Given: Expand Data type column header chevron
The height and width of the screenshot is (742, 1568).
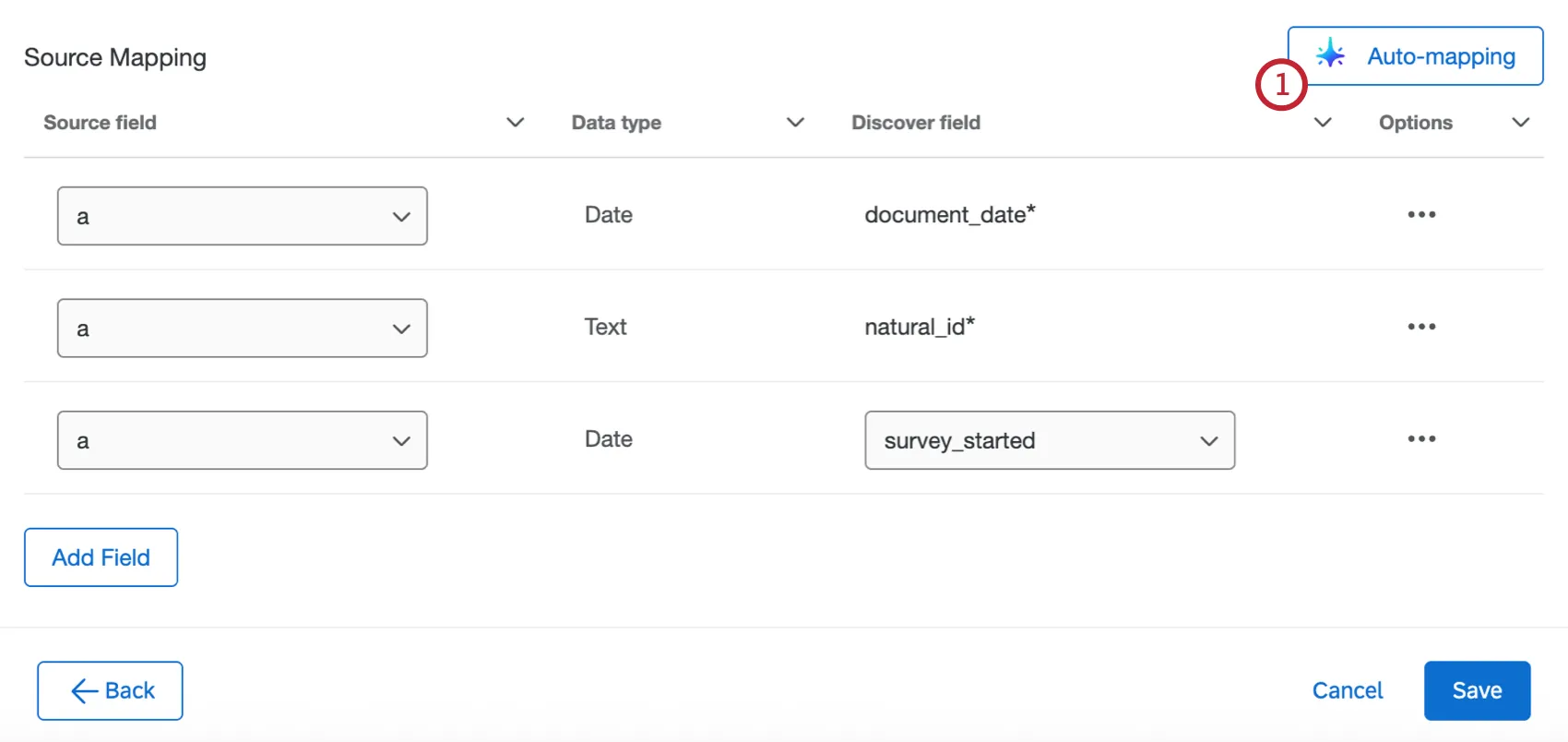Looking at the screenshot, I should pos(795,123).
